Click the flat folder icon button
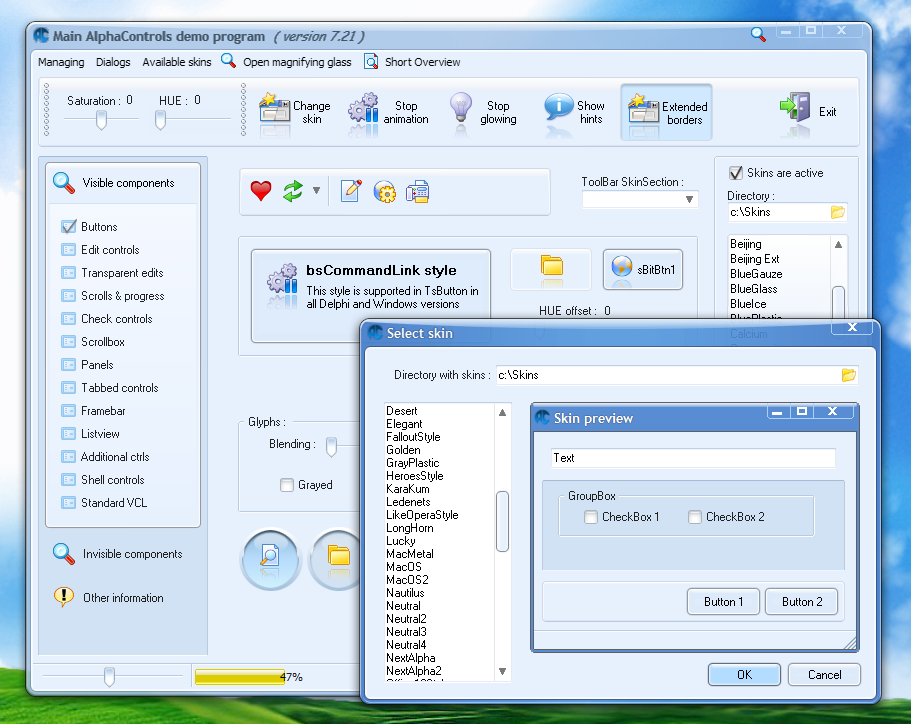Screen dimensions: 911x724 551,270
